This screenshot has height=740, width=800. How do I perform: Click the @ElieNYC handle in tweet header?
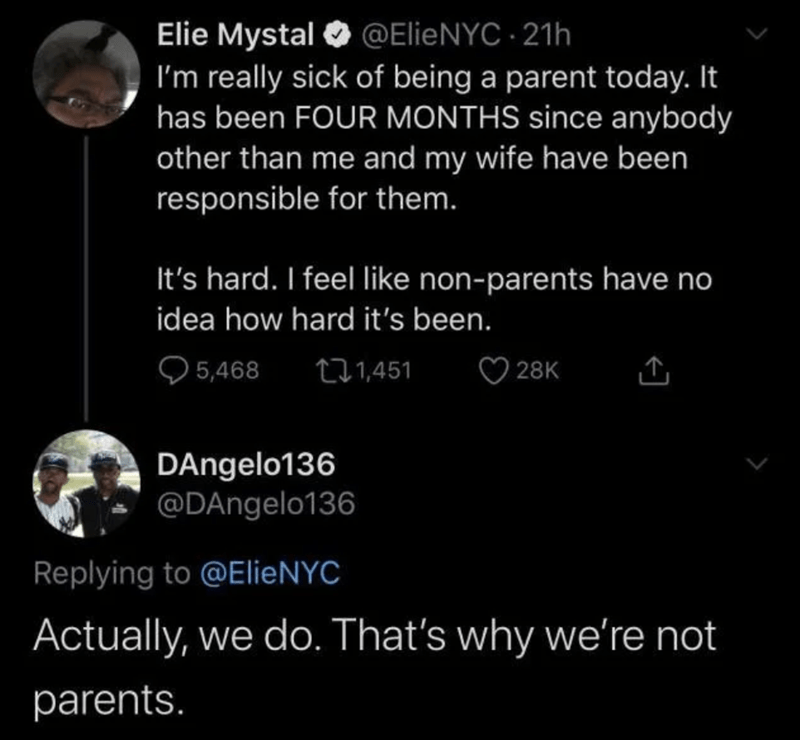[x=431, y=36]
